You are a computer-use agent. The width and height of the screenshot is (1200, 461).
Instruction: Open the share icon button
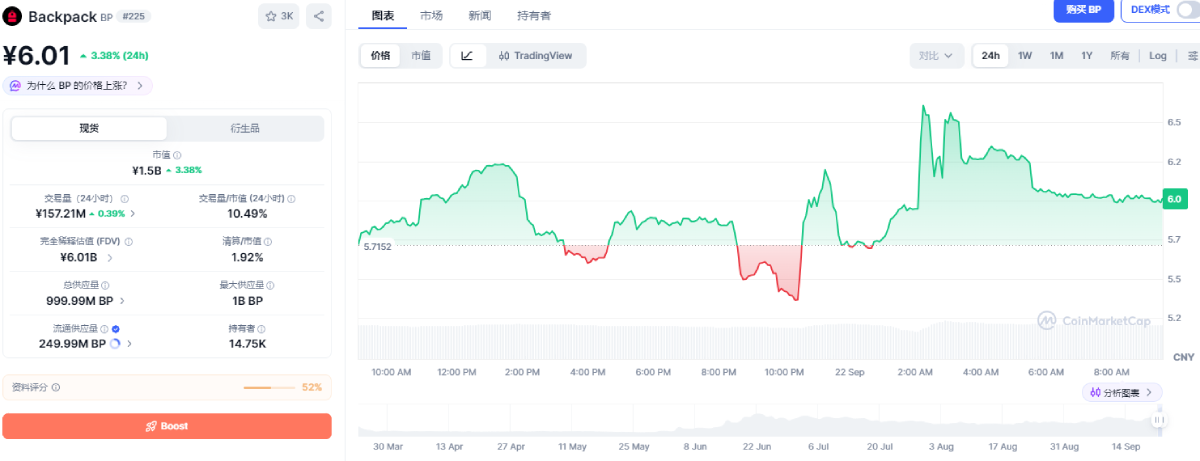click(318, 16)
